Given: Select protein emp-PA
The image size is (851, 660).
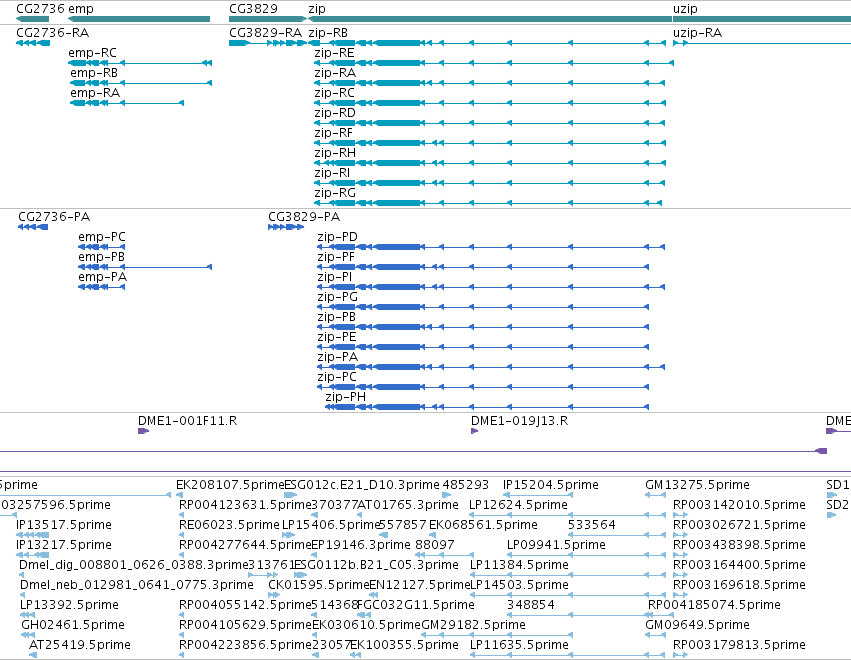Looking at the screenshot, I should pos(103,277).
